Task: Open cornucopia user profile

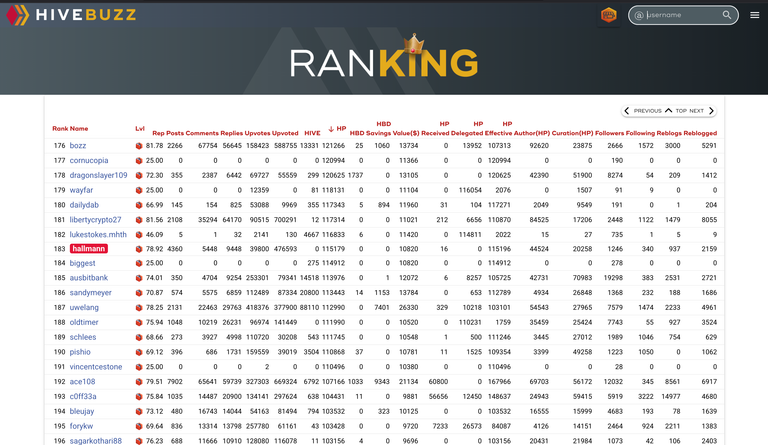Action: point(89,161)
